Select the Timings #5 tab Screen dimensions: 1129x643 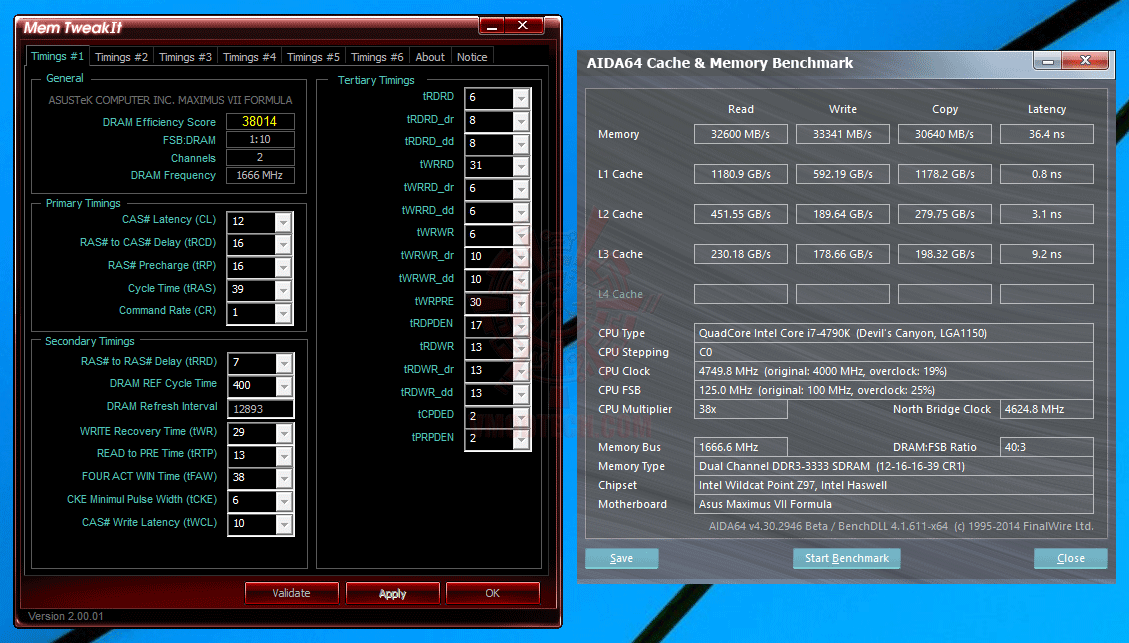coord(313,57)
